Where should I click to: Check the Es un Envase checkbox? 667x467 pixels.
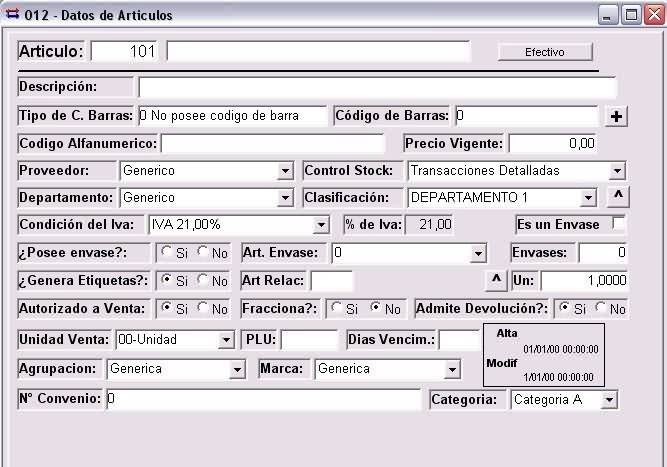click(618, 224)
